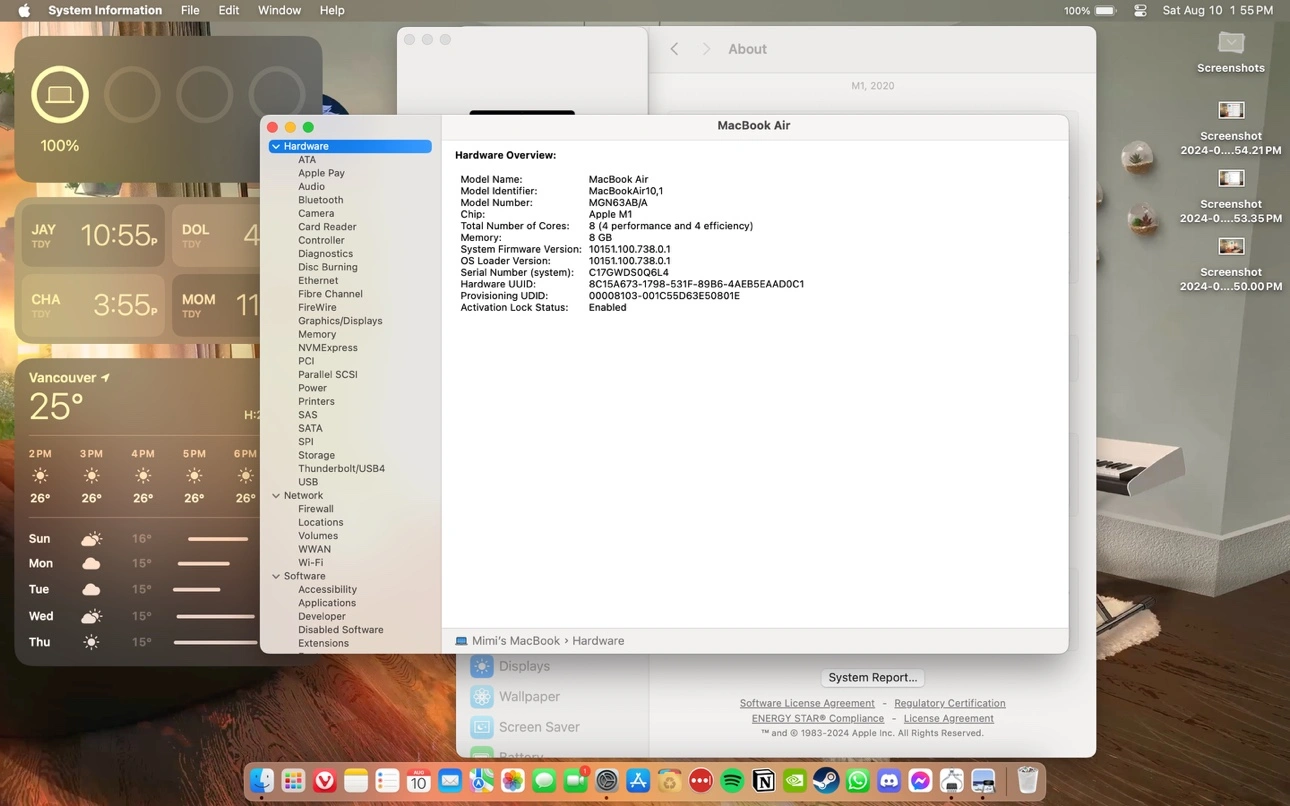The width and height of the screenshot is (1290, 806).
Task: Open Photos app in the dock
Action: pyautogui.click(x=513, y=781)
